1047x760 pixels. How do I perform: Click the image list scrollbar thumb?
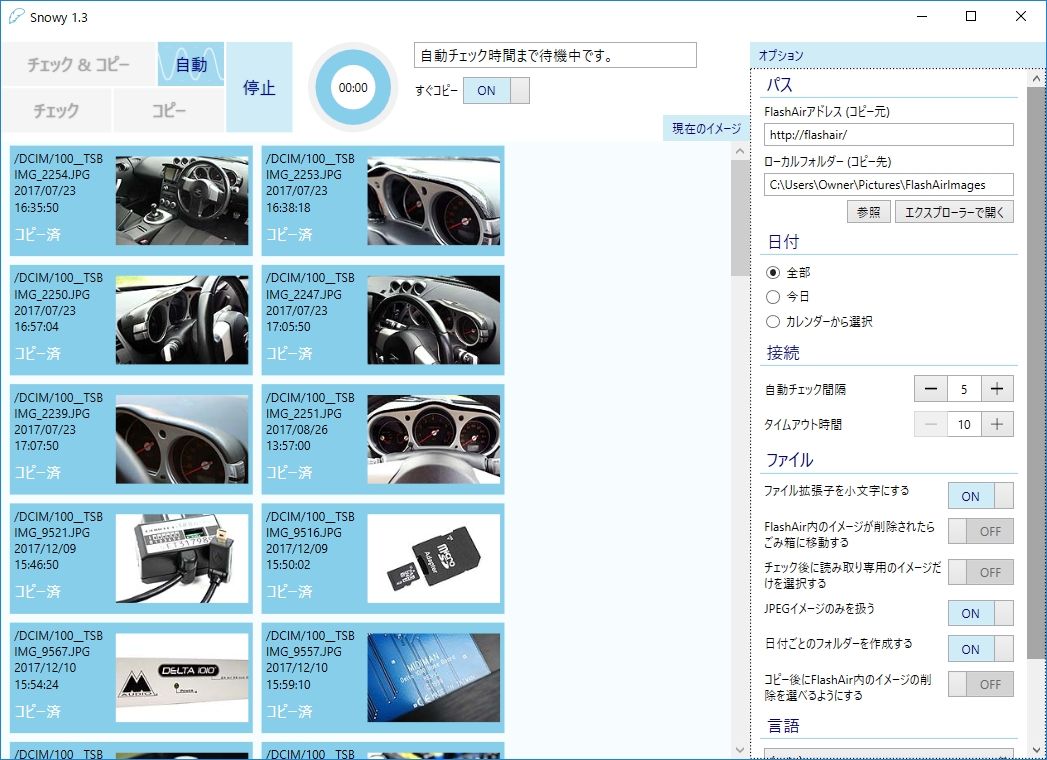tap(739, 218)
